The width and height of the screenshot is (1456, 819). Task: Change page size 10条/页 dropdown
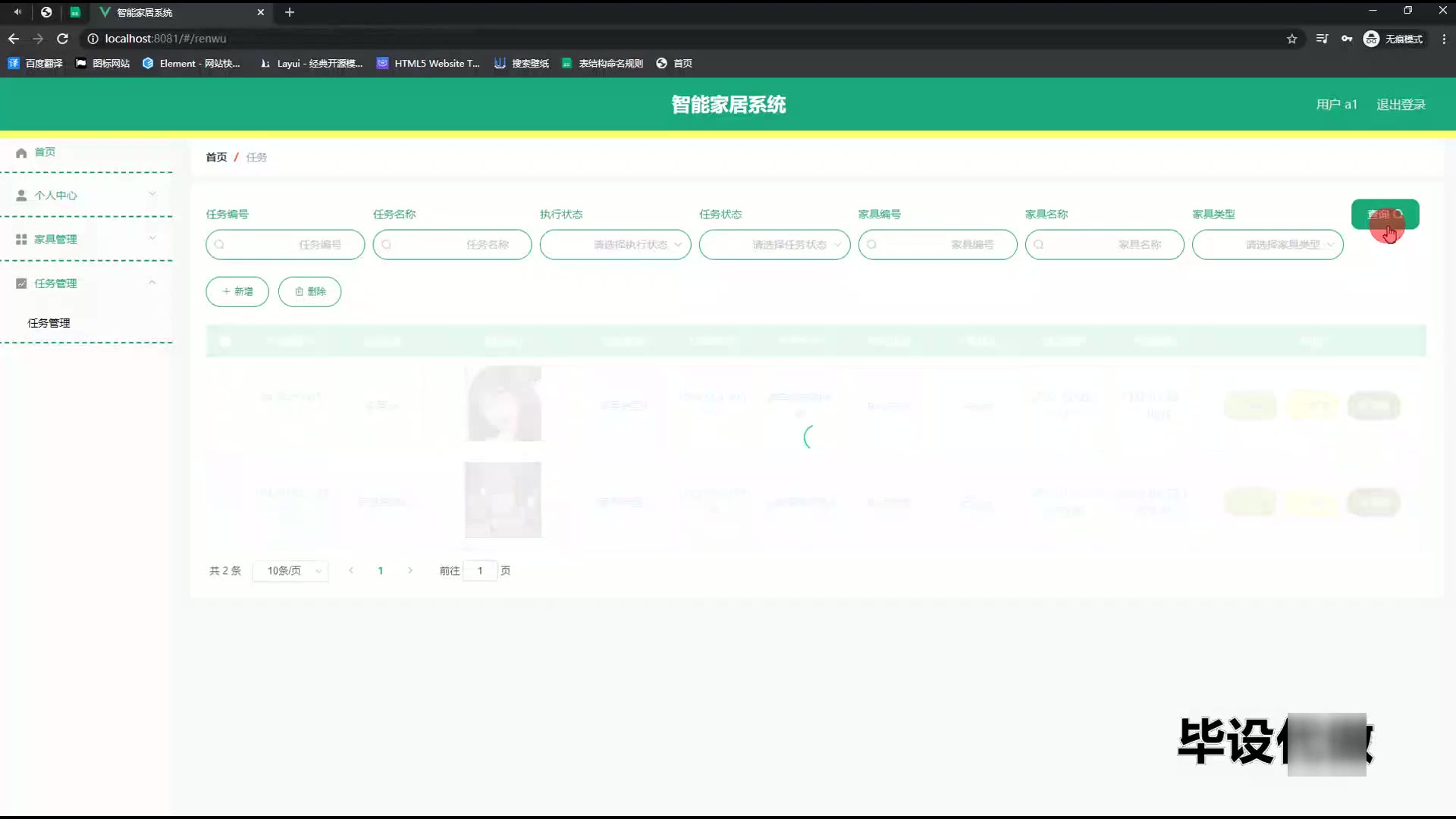click(x=290, y=571)
